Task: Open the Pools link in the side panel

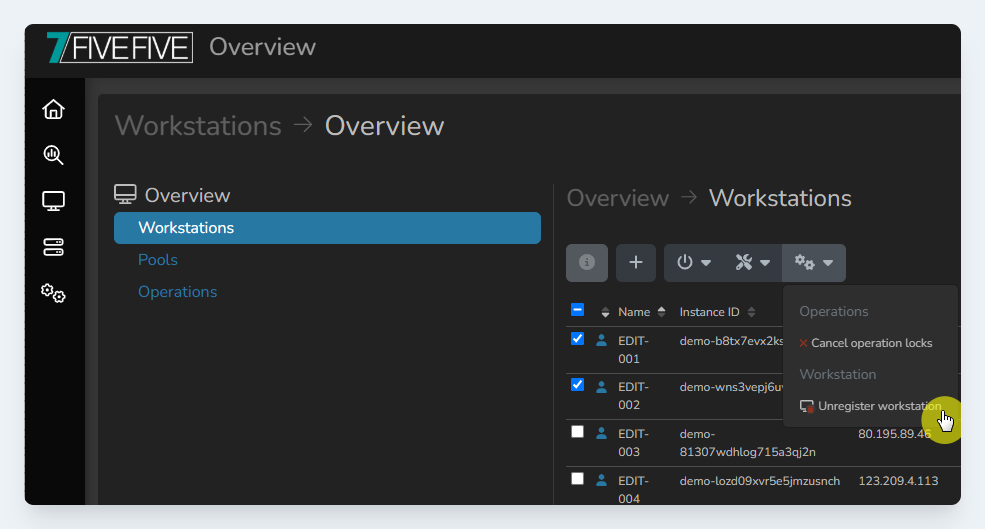Action: point(158,260)
